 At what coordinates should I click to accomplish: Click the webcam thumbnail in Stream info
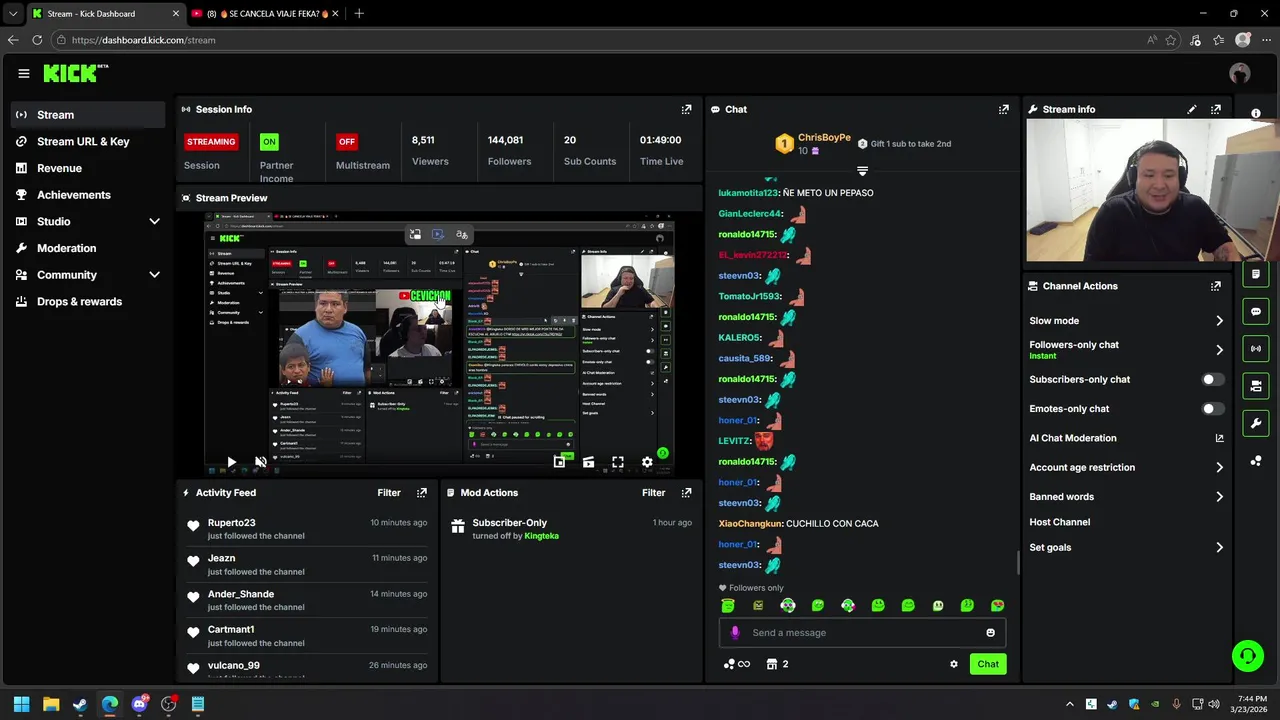pyautogui.click(x=1152, y=191)
